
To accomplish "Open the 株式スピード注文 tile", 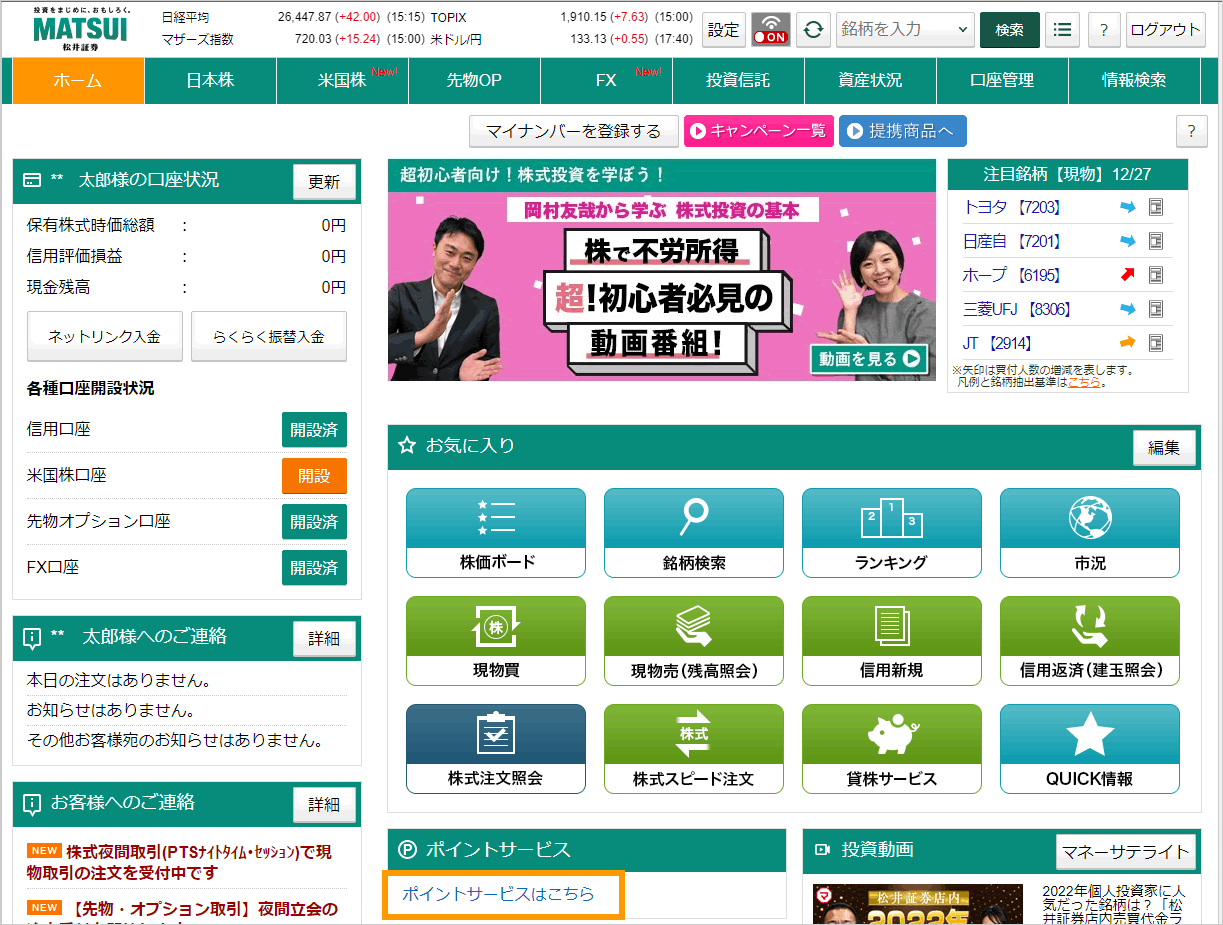I will tap(694, 749).
